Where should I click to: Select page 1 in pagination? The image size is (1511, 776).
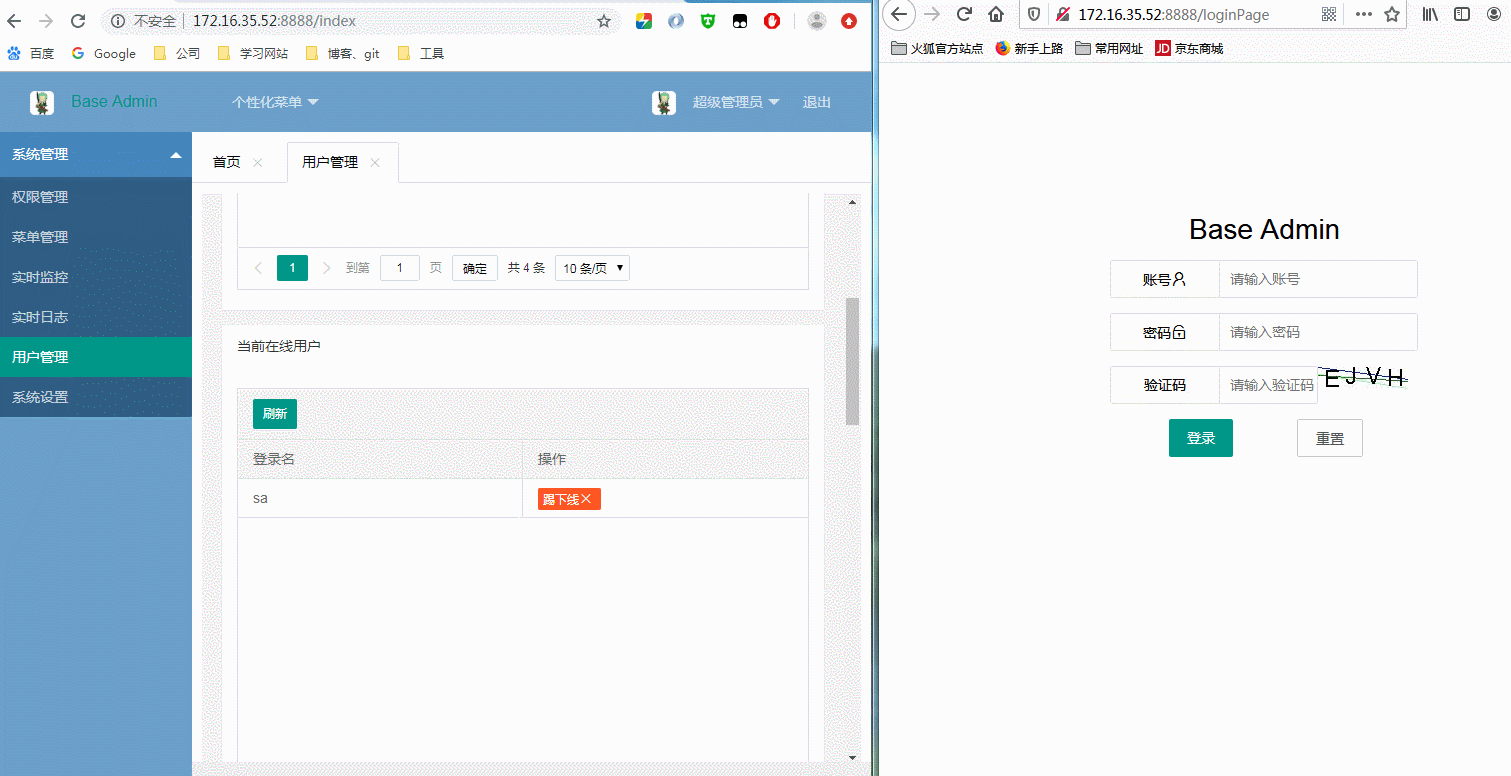[292, 268]
